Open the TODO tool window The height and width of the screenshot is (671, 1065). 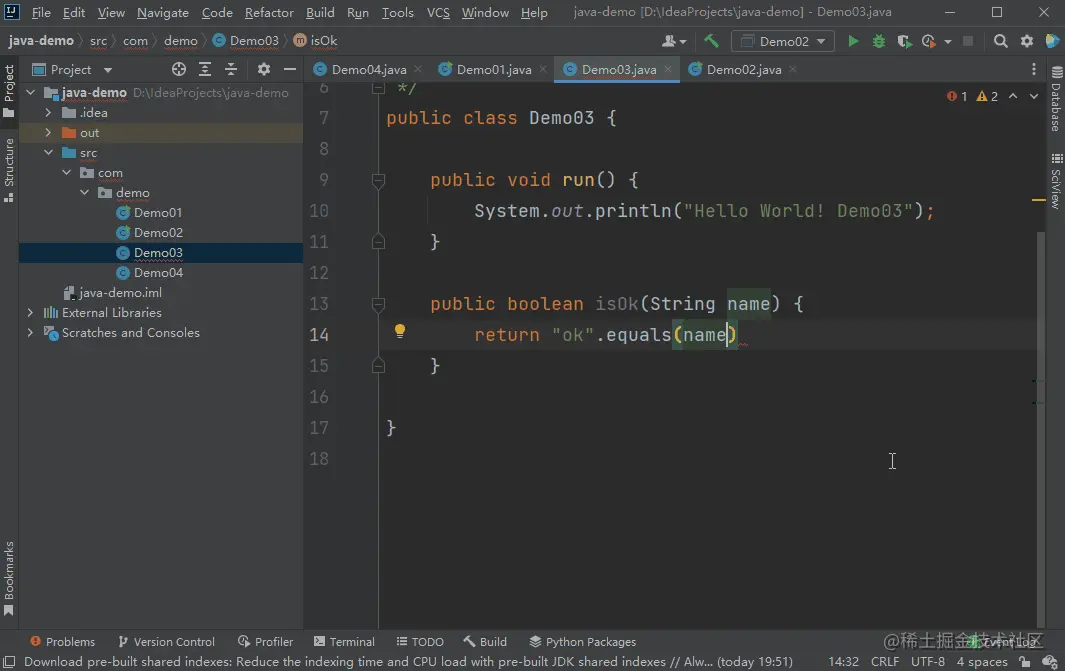[420, 642]
